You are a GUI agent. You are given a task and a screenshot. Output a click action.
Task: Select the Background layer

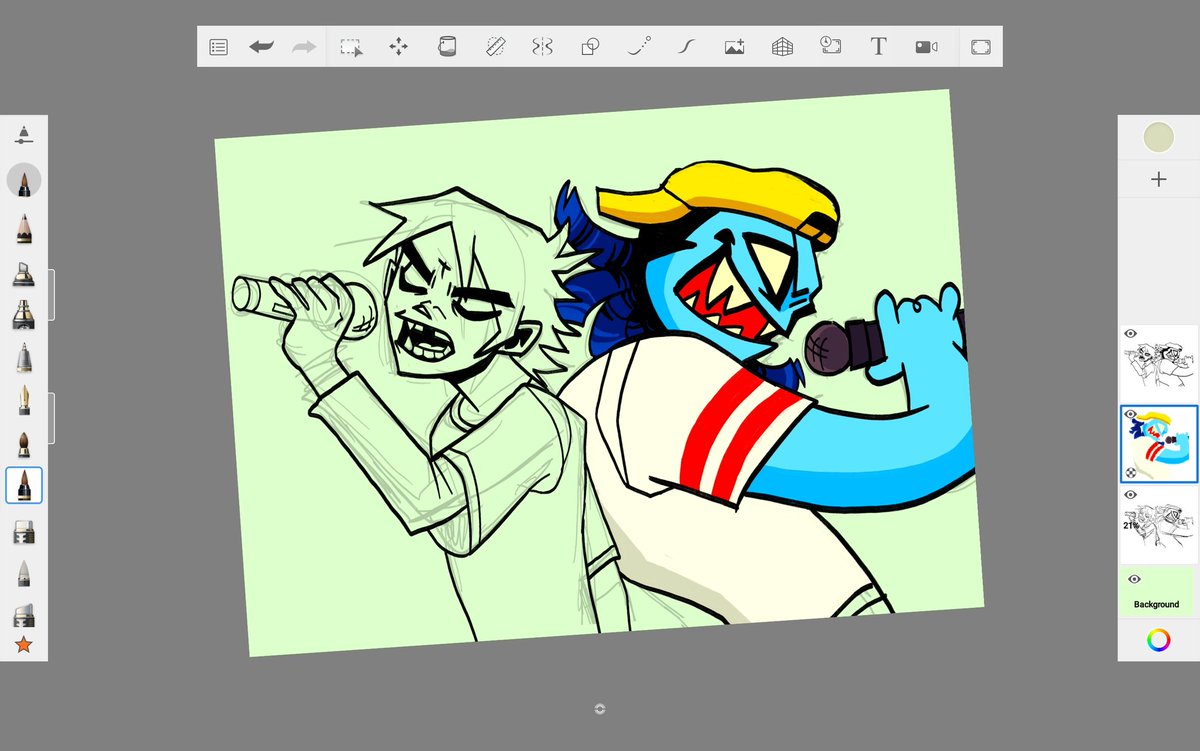1158,591
